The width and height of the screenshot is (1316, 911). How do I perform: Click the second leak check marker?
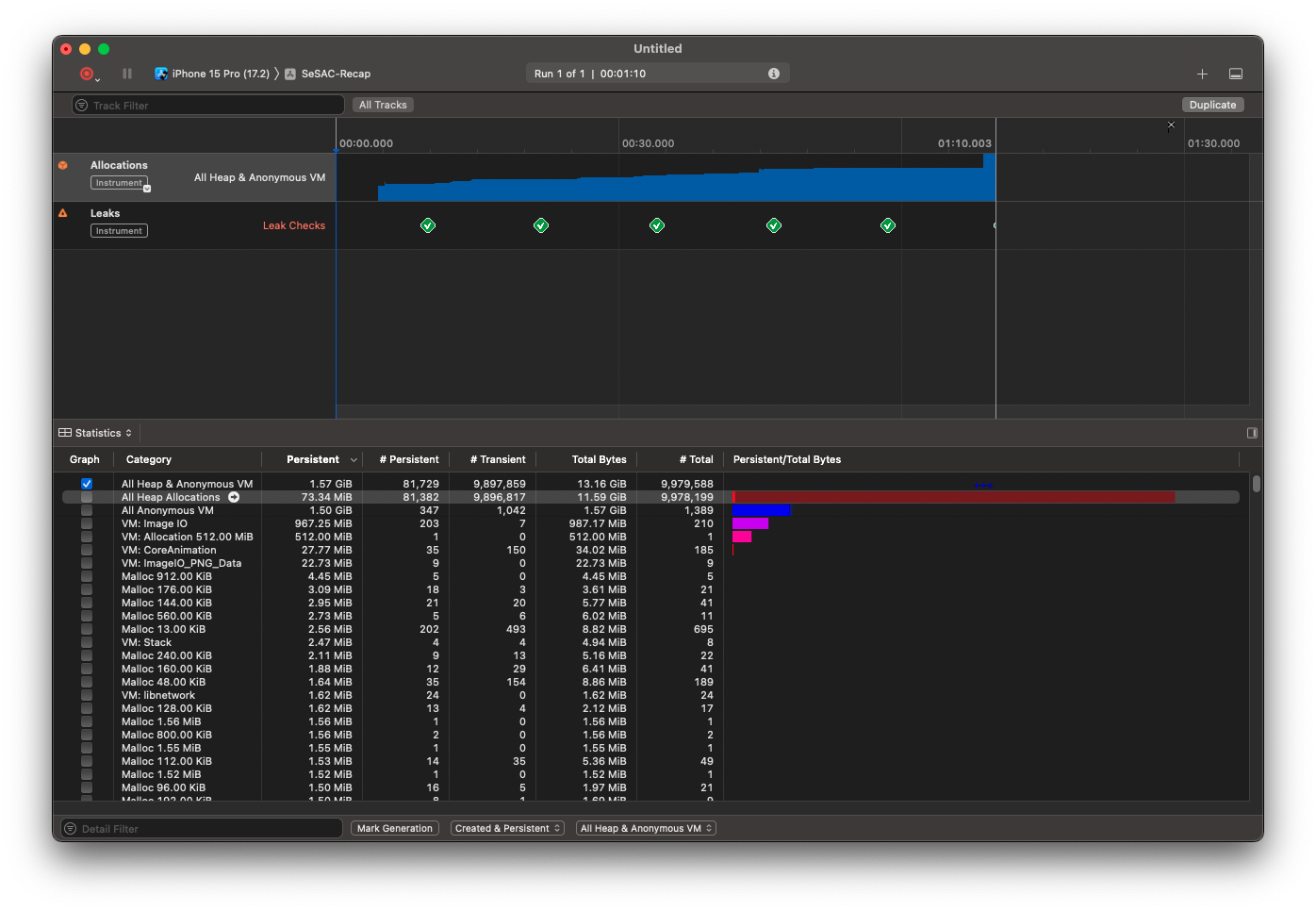(541, 225)
